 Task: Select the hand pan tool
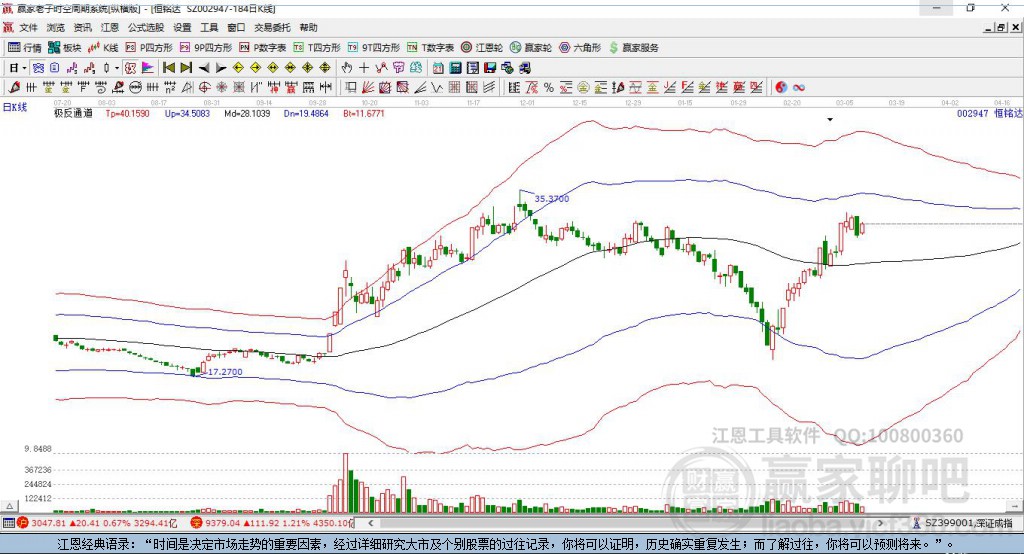(347, 68)
